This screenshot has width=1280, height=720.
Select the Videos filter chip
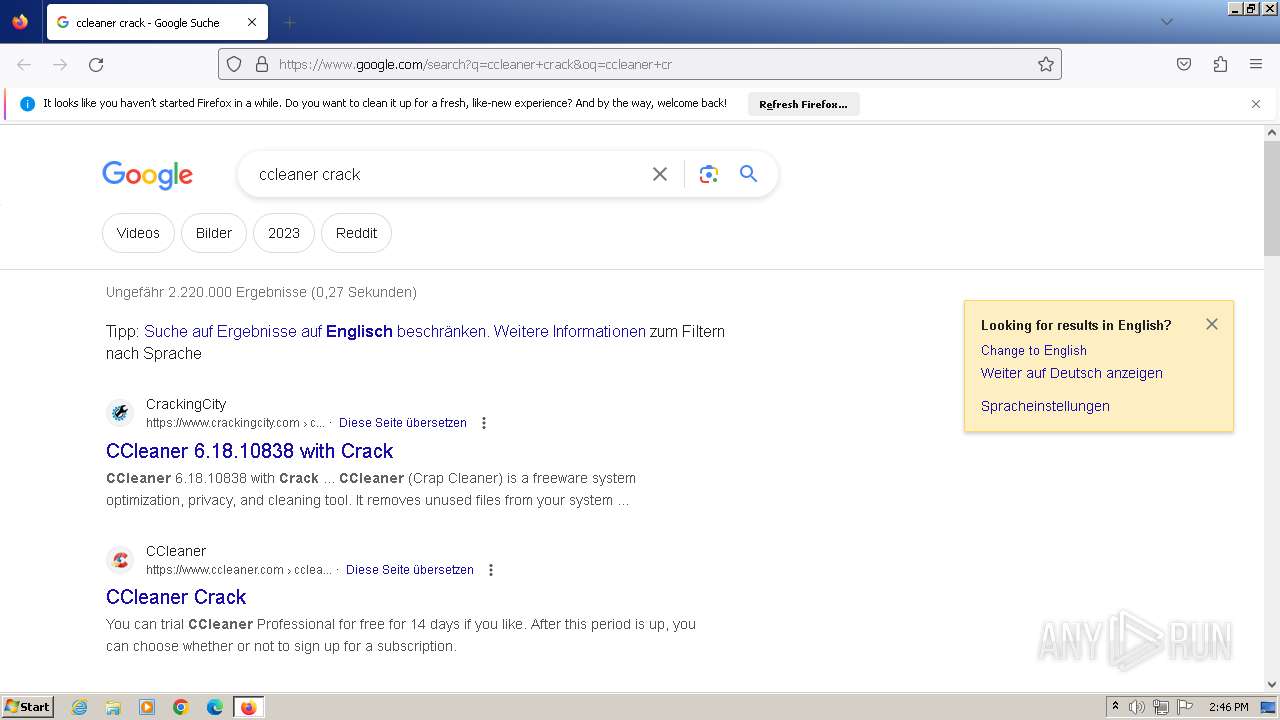[x=138, y=233]
